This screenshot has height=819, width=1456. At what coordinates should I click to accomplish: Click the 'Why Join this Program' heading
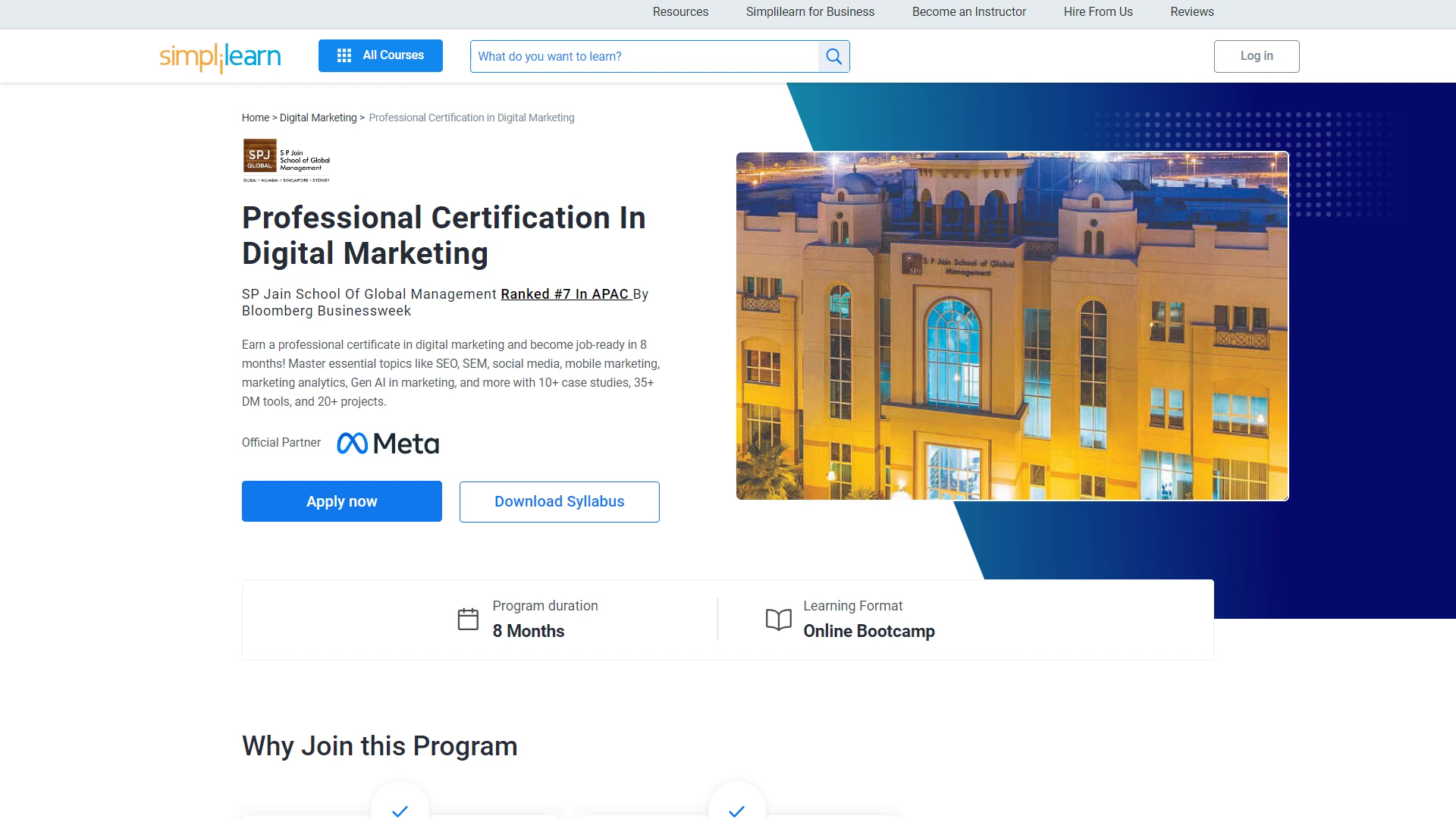click(x=380, y=746)
